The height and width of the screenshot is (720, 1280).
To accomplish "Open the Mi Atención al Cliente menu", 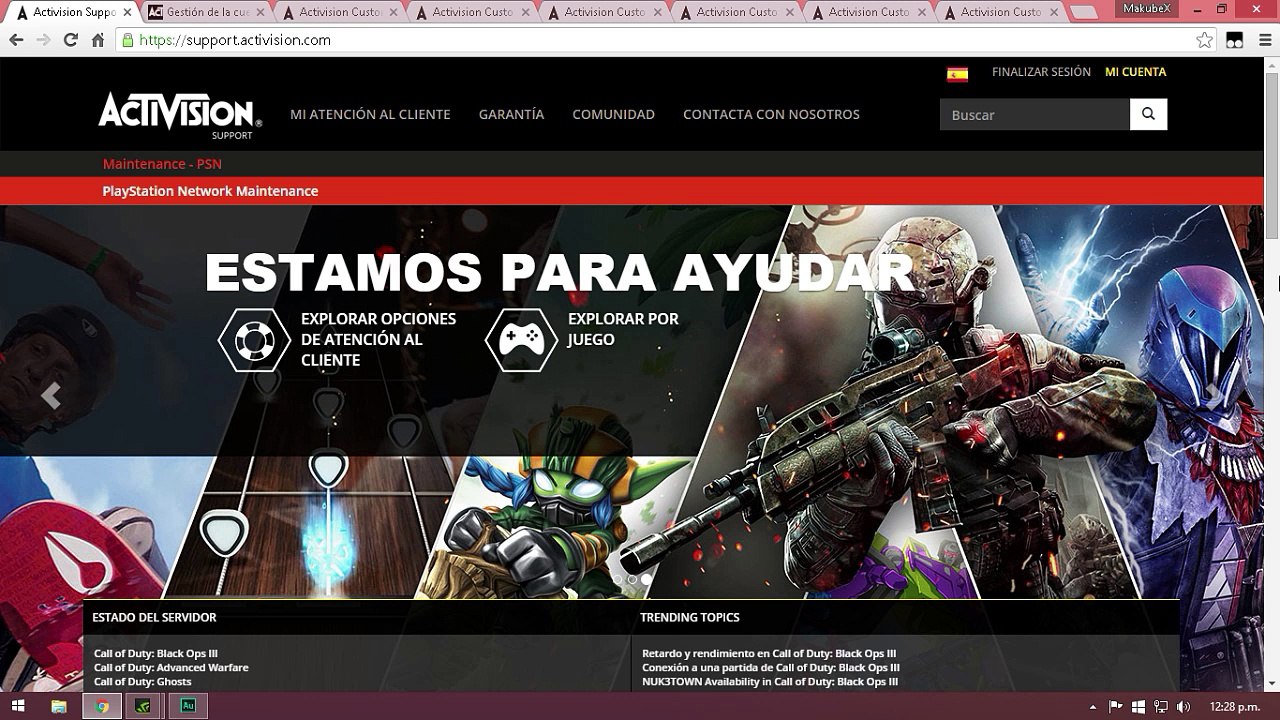I will tap(370, 114).
